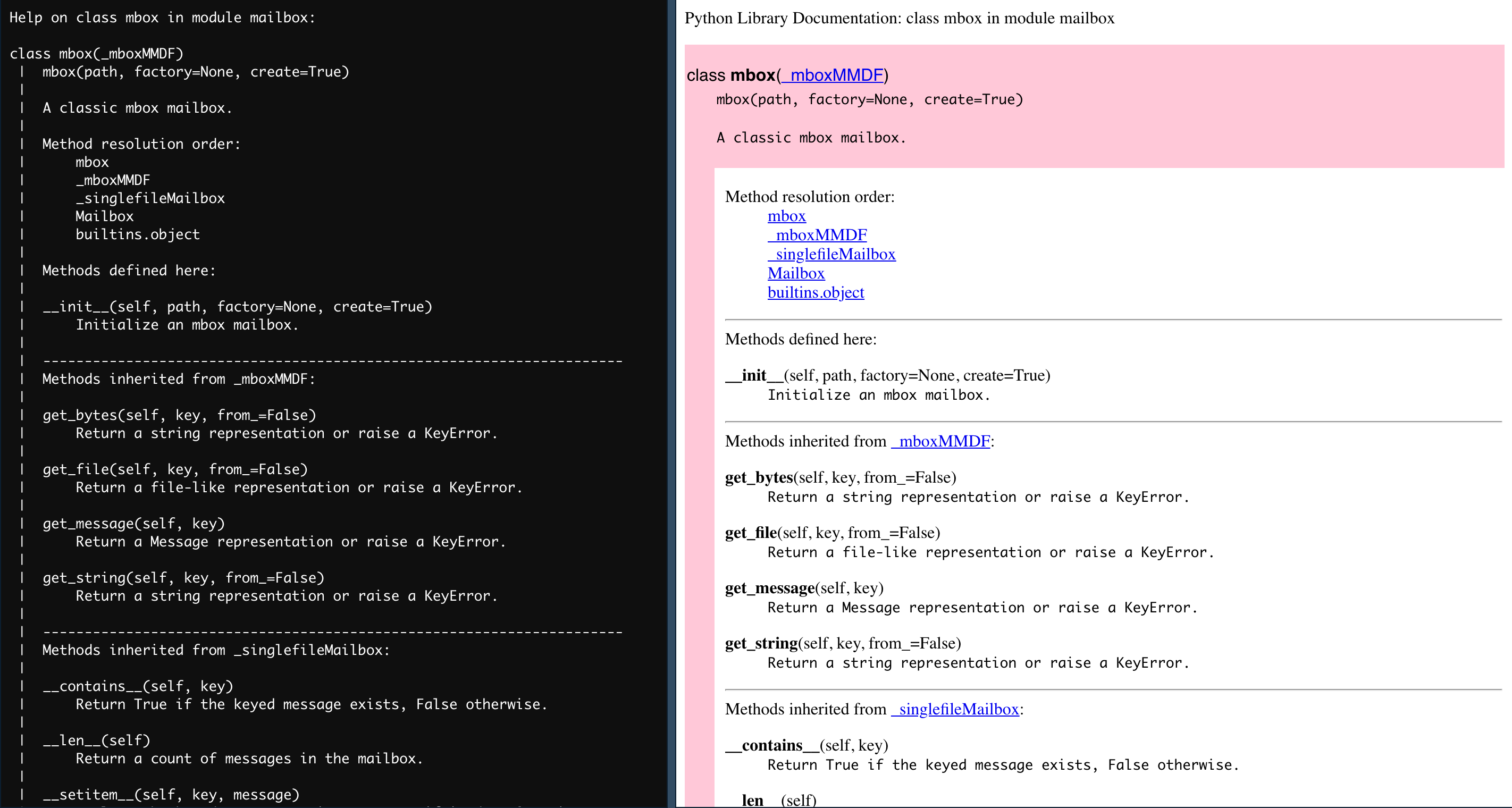This screenshot has width=1512, height=808.
Task: Click the bold get_bytes method name
Action: tap(759, 478)
